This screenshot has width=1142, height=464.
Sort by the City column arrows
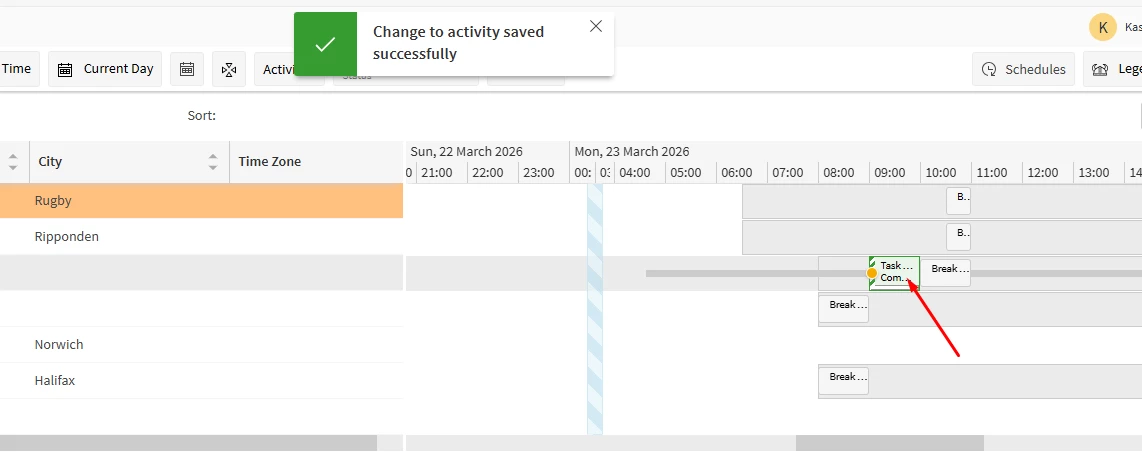213,162
